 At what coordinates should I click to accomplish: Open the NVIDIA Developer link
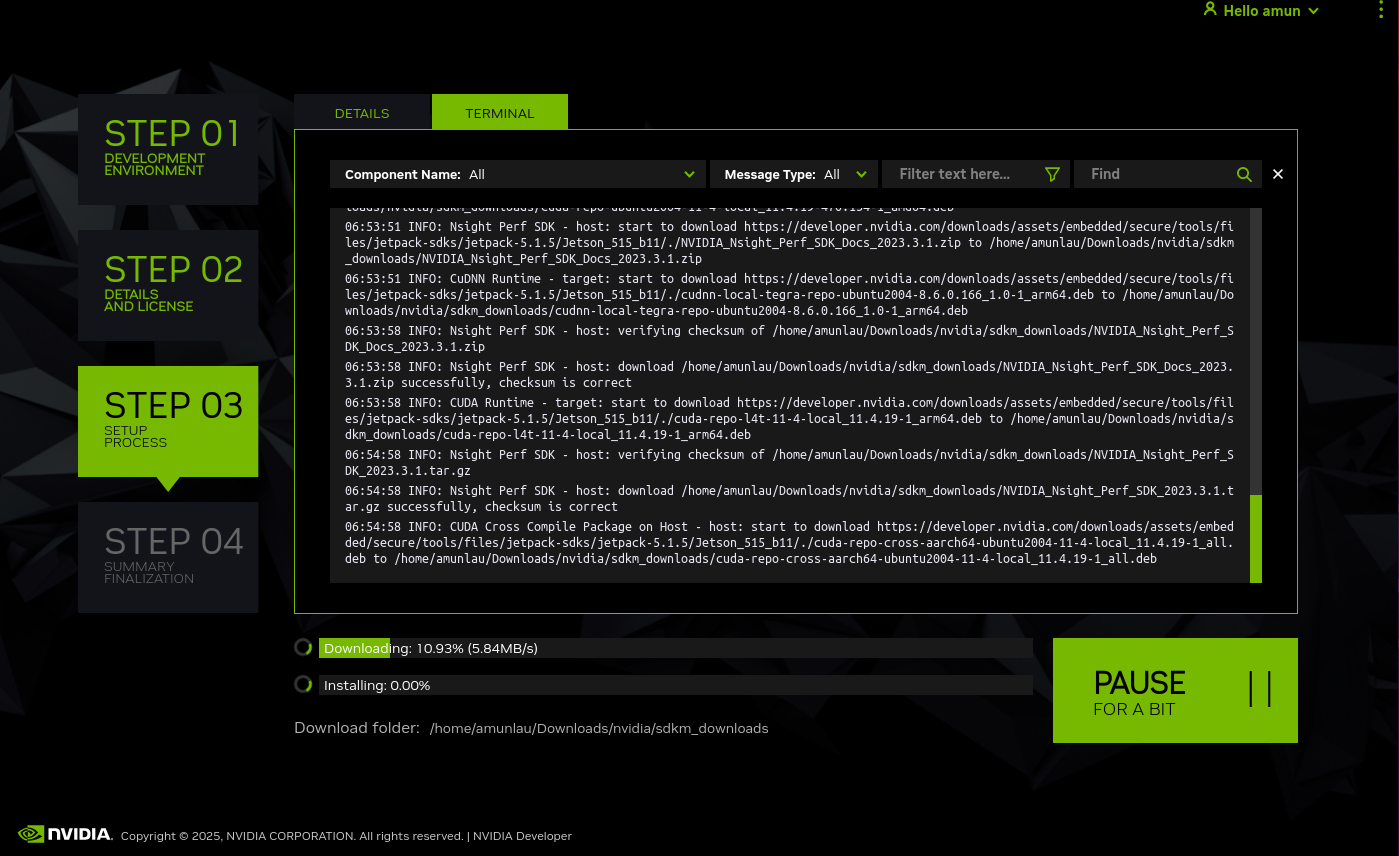(522, 836)
